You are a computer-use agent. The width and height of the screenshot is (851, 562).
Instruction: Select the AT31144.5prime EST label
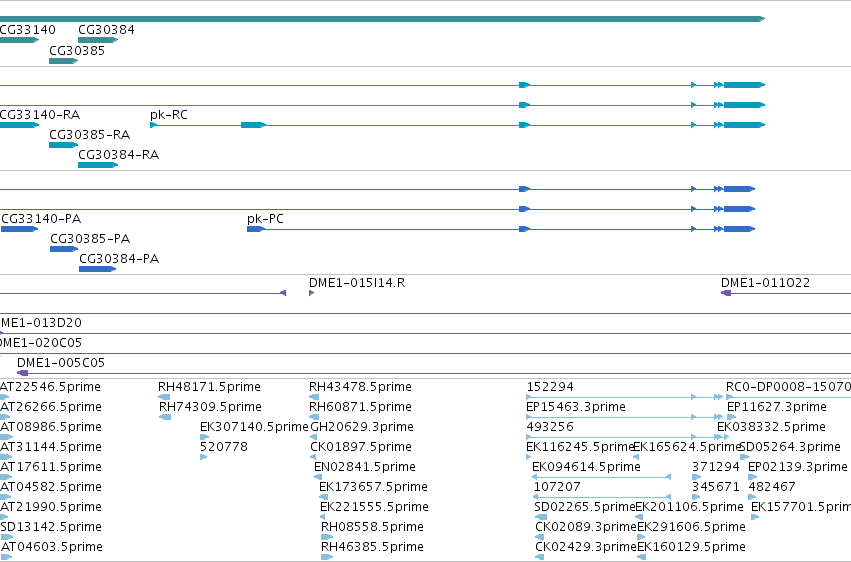(x=51, y=447)
